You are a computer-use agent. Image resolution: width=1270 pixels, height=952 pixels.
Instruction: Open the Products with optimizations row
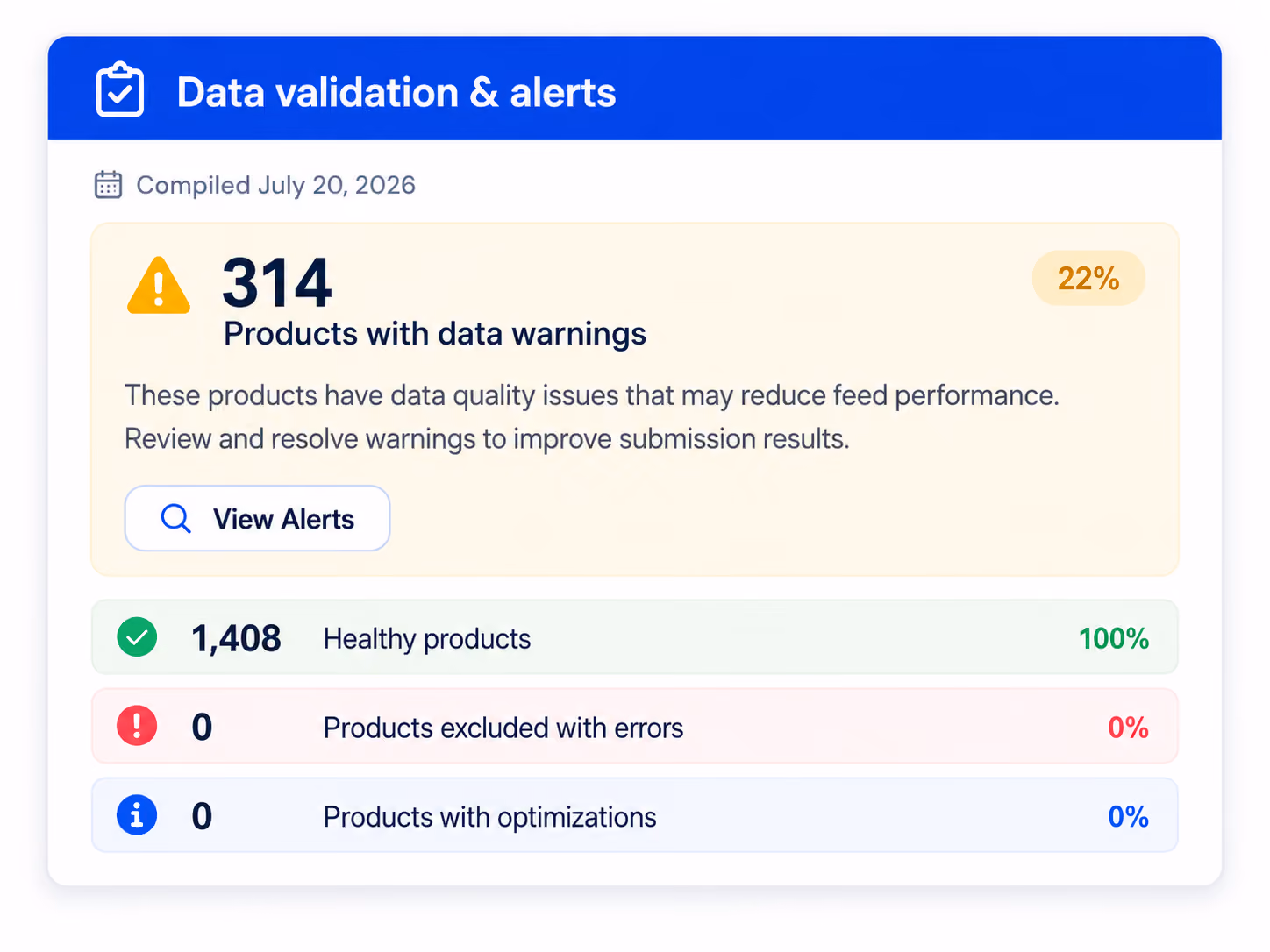pyautogui.click(x=634, y=815)
